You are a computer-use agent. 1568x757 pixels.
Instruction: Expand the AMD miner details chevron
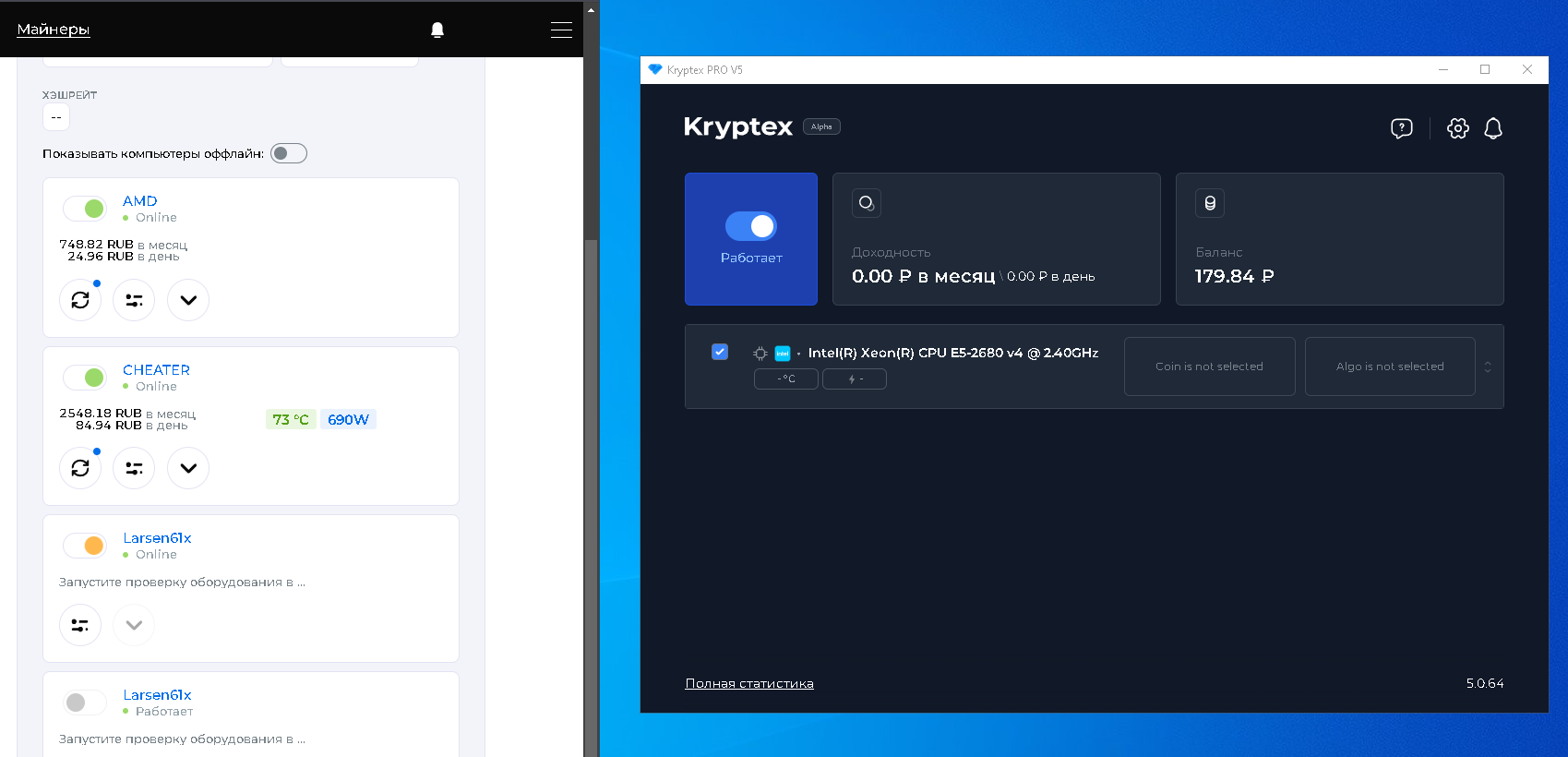[188, 300]
